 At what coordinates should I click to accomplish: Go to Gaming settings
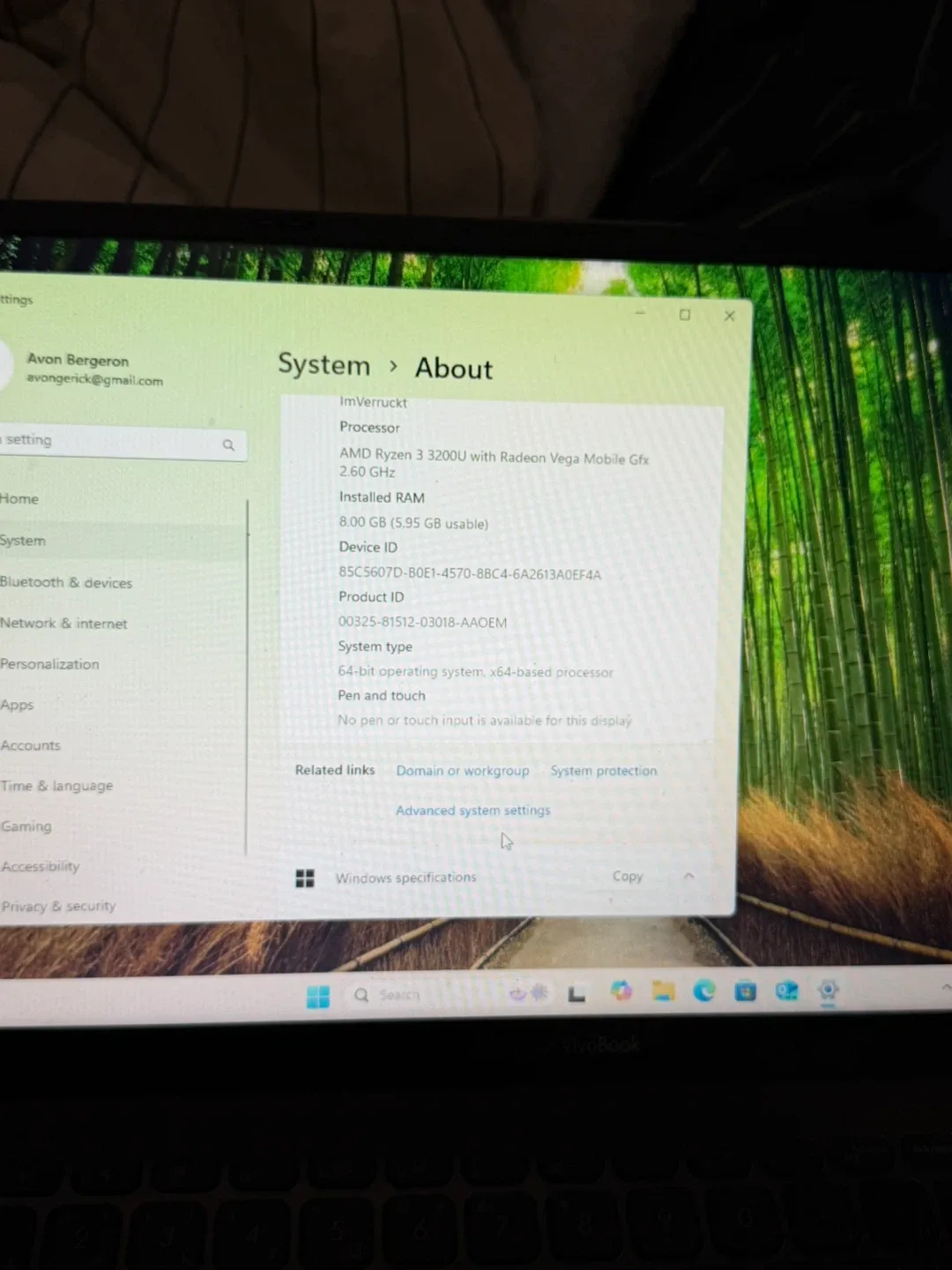26,825
